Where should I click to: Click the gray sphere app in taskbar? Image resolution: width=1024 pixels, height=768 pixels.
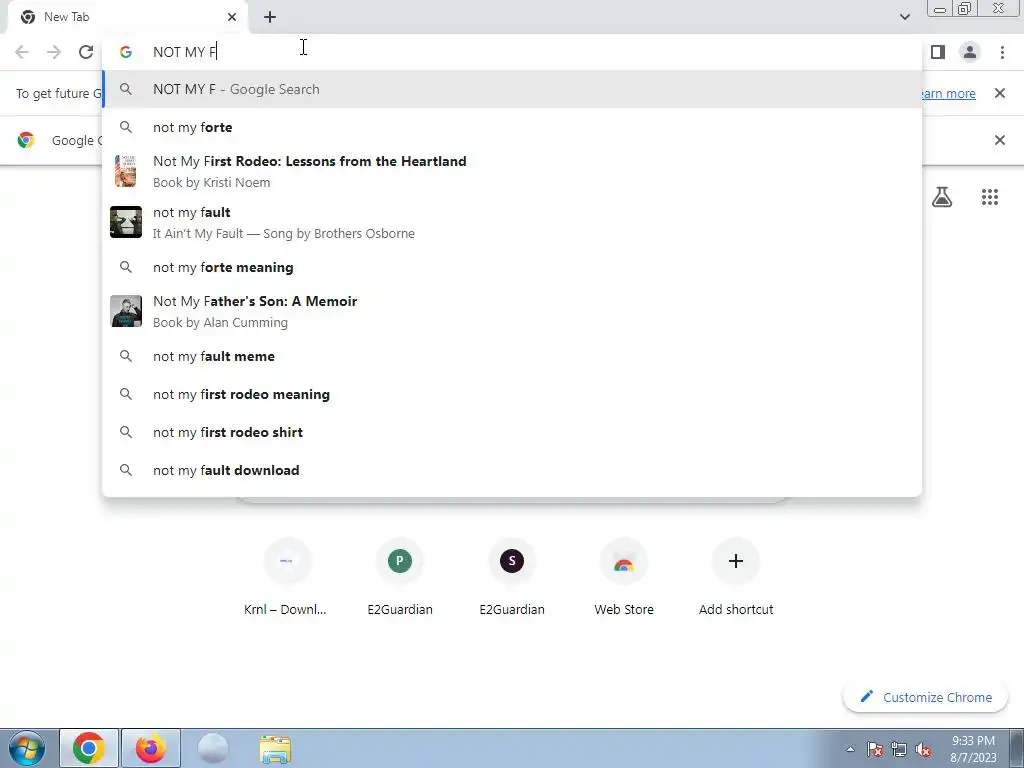pyautogui.click(x=213, y=749)
